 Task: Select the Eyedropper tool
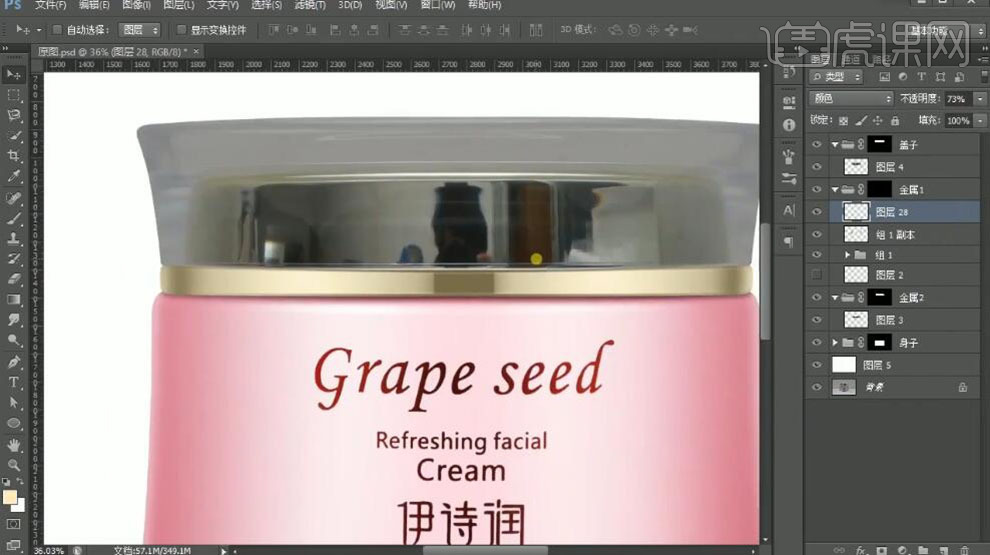click(13, 177)
